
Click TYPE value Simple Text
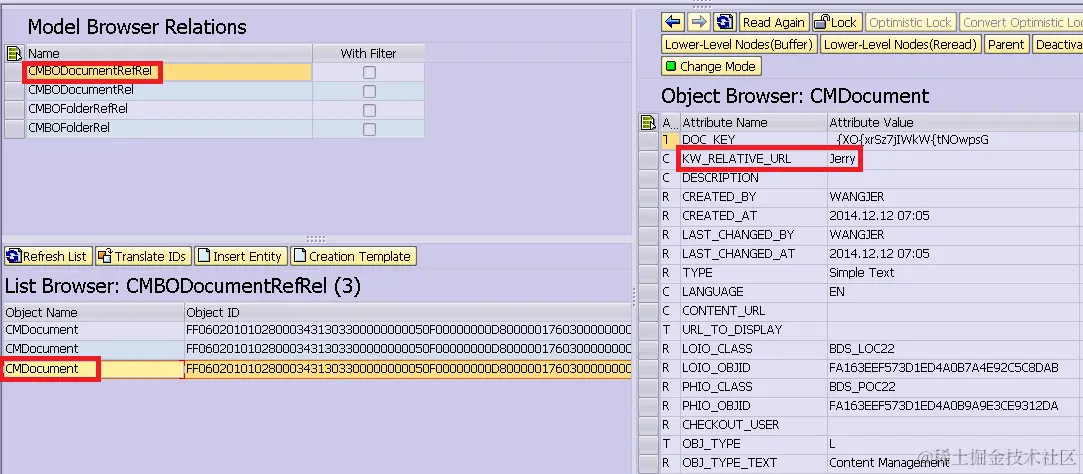tap(861, 273)
